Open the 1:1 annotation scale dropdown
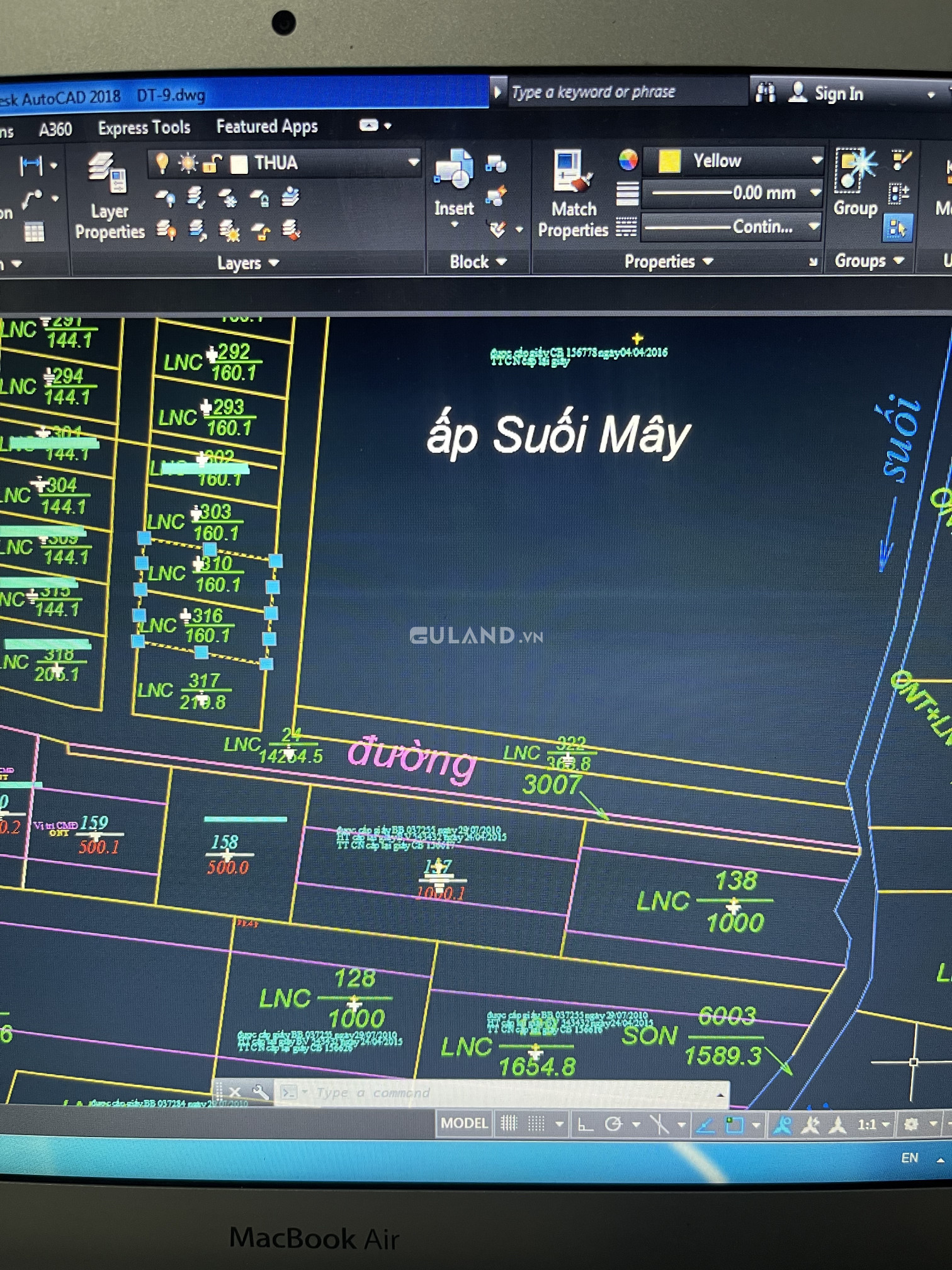Viewport: 952px width, 1270px height. coord(874,1124)
